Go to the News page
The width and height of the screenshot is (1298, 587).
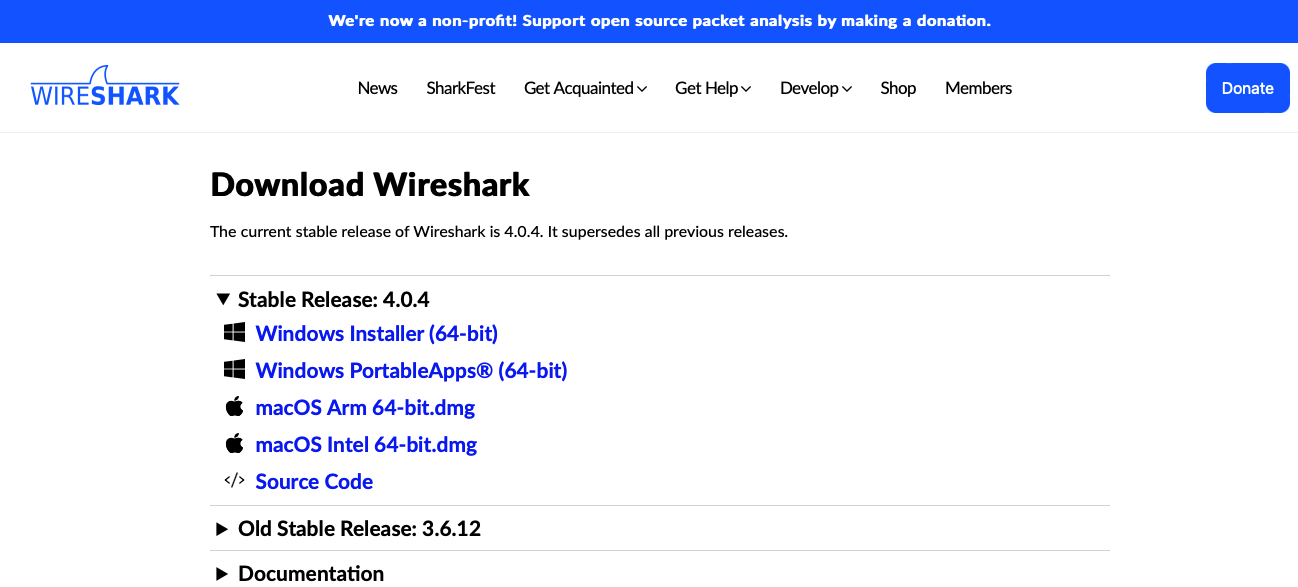pos(378,88)
